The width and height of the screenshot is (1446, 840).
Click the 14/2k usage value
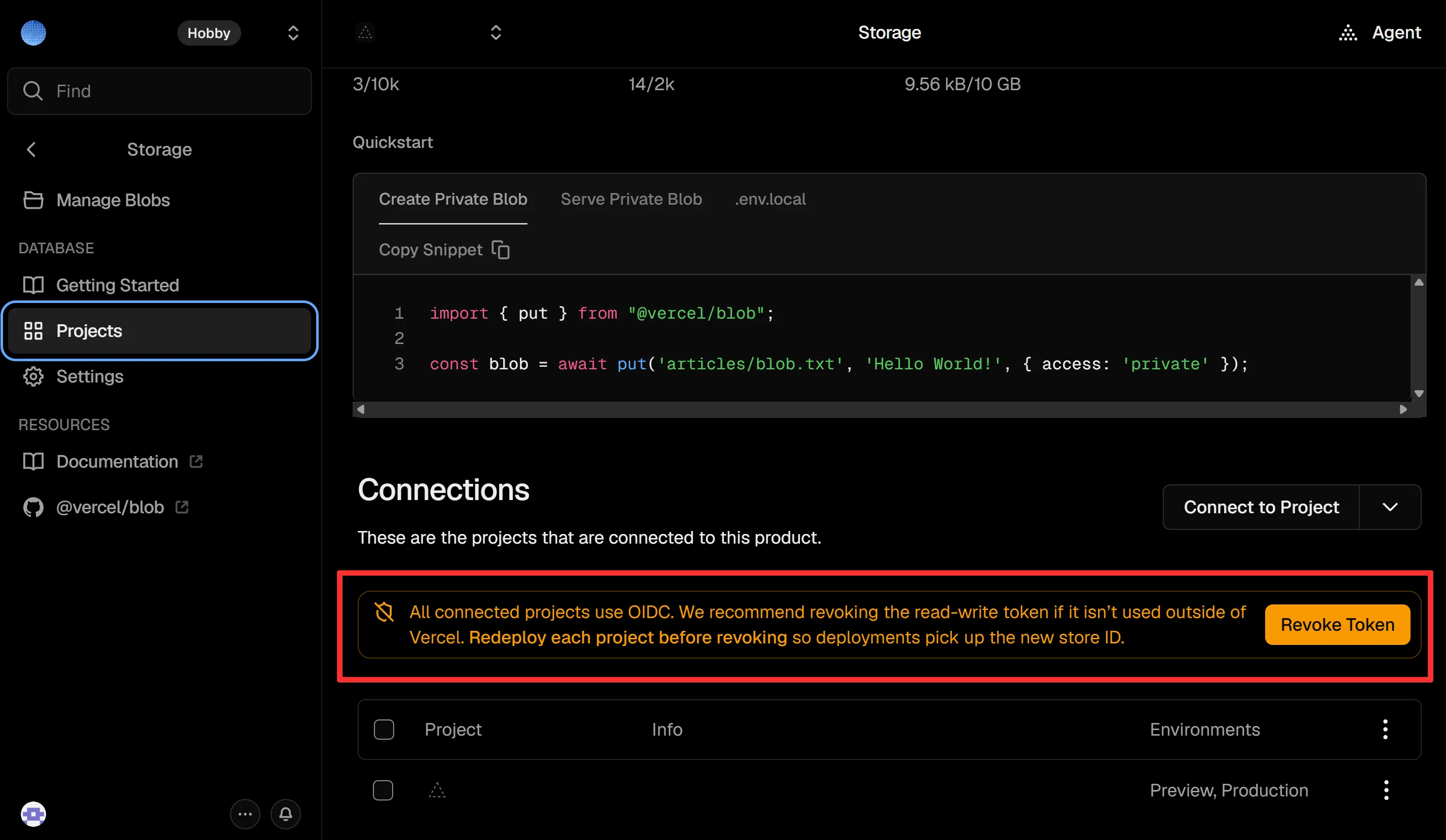click(651, 84)
